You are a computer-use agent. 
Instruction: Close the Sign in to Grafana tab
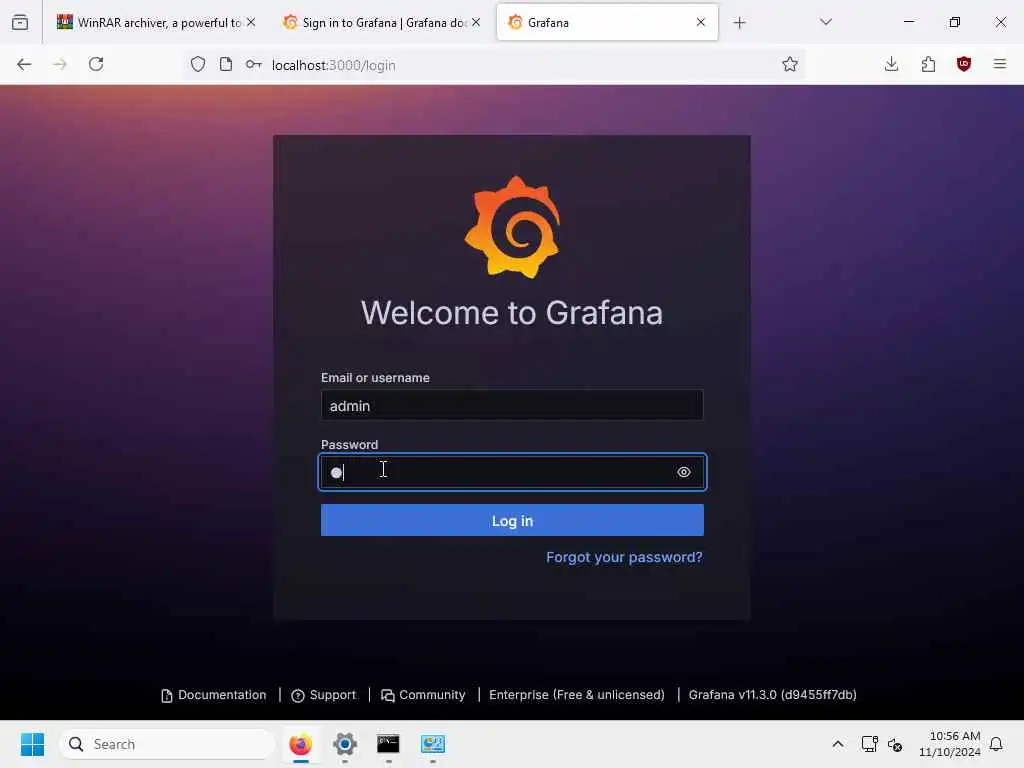[476, 23]
